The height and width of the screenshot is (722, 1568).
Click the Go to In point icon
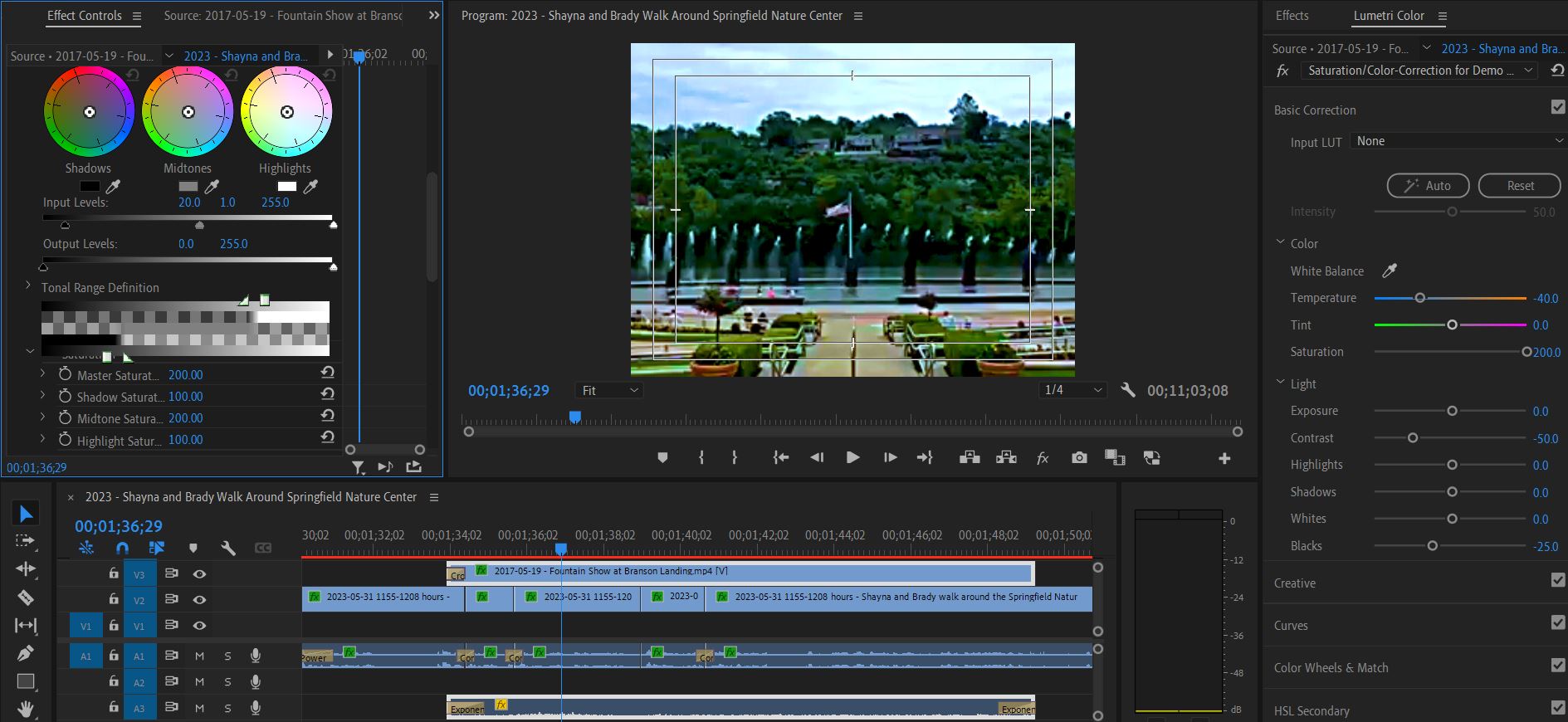tap(781, 458)
